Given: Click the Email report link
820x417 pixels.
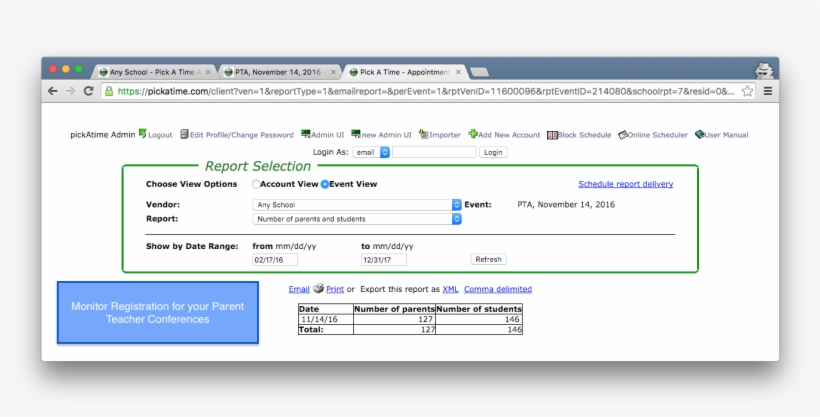Looking at the screenshot, I should tap(299, 289).
